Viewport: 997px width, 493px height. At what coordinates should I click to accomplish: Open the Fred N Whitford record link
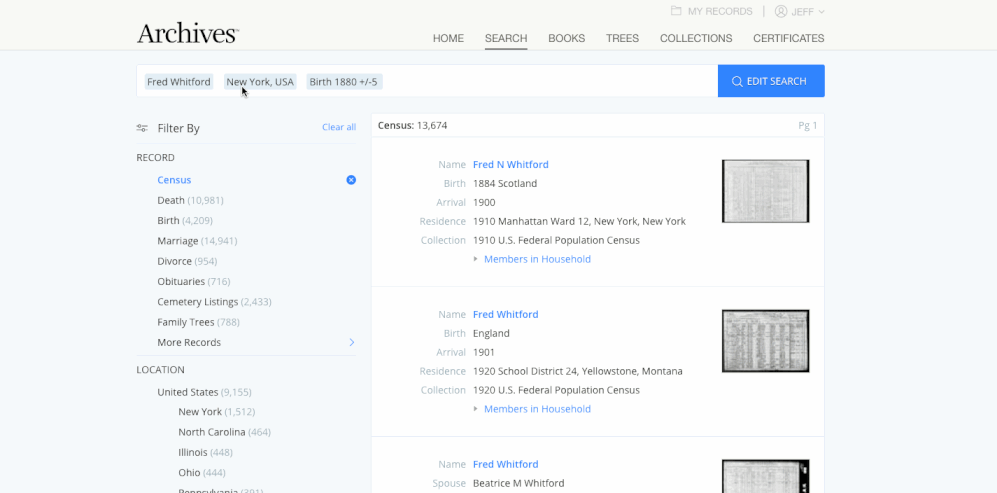(x=511, y=164)
